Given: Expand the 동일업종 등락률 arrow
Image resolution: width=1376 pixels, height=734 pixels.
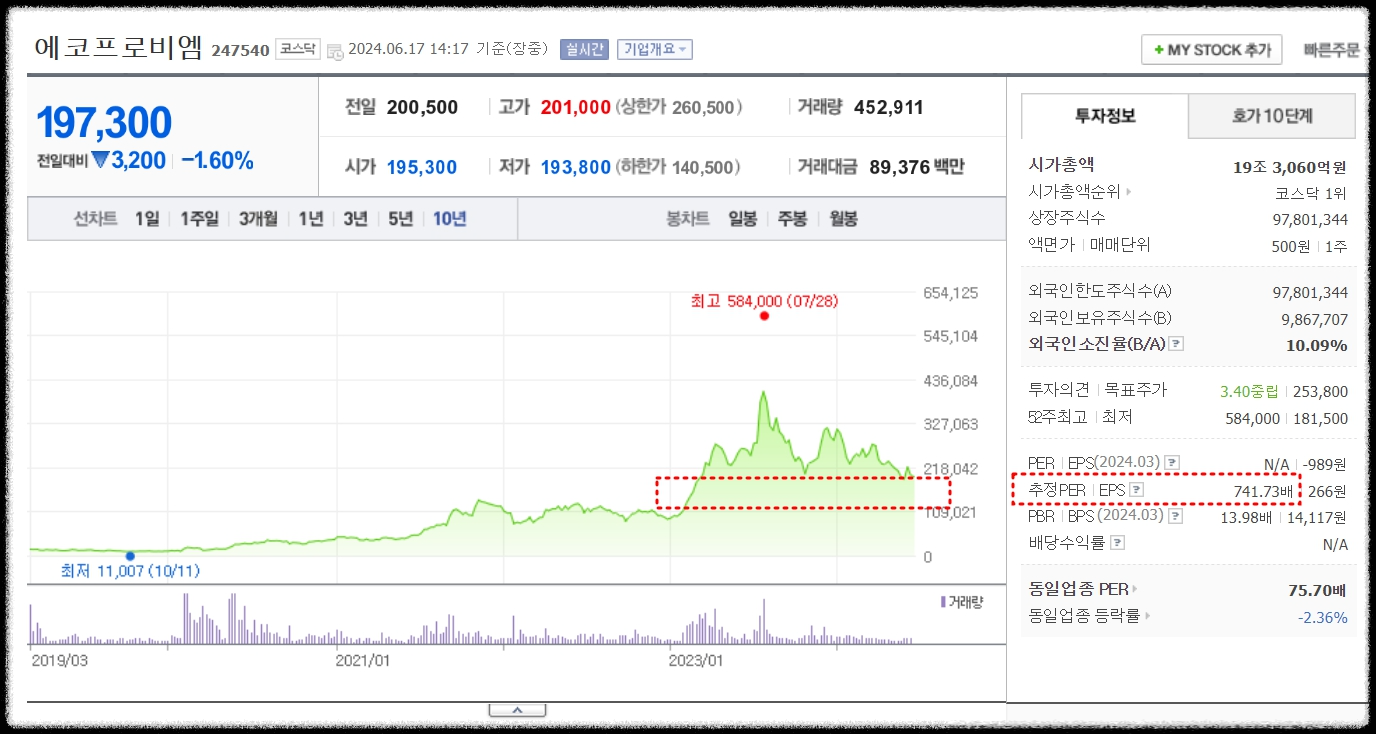Looking at the screenshot, I should coord(1148,616).
